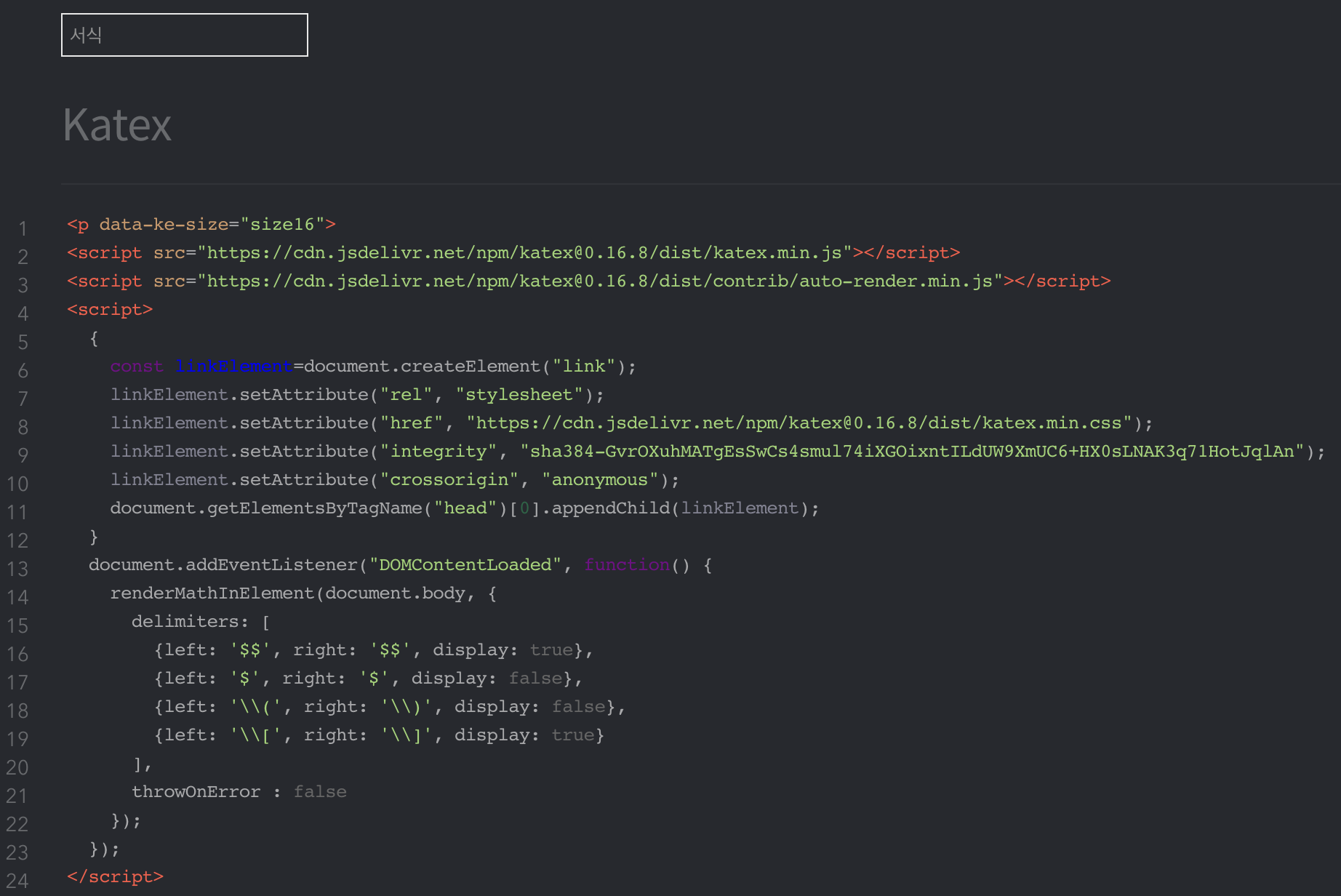
Task: Click the setAttribute "crossorigin" line
Action: click(x=395, y=480)
